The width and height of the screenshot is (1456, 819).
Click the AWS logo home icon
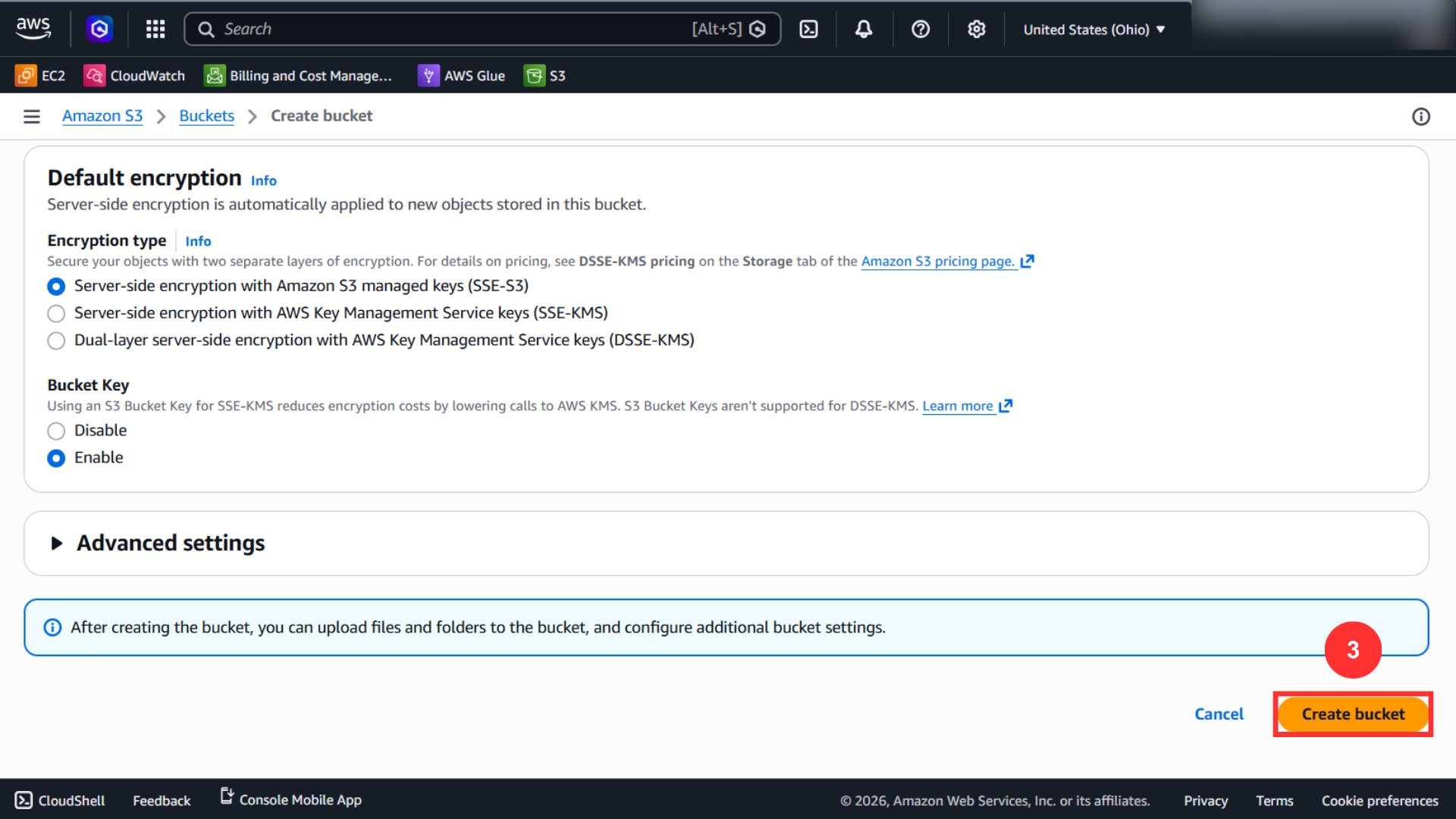pos(33,29)
